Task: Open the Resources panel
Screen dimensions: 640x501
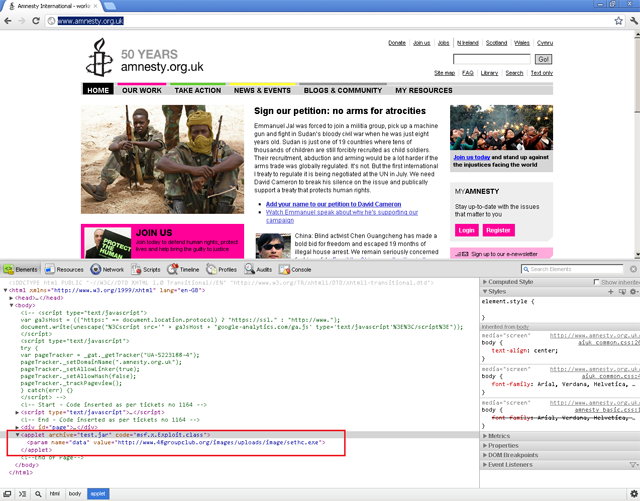Action: point(64,269)
